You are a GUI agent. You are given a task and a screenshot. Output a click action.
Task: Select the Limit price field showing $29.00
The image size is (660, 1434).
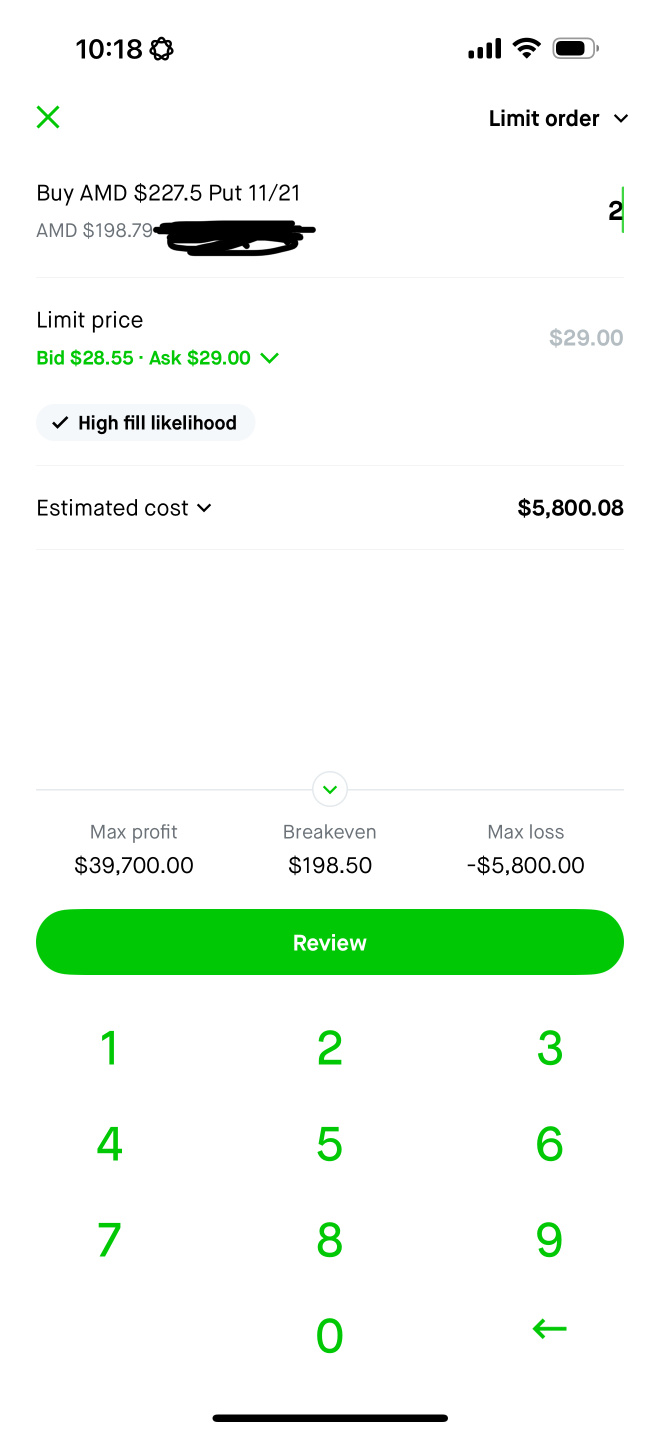point(586,338)
